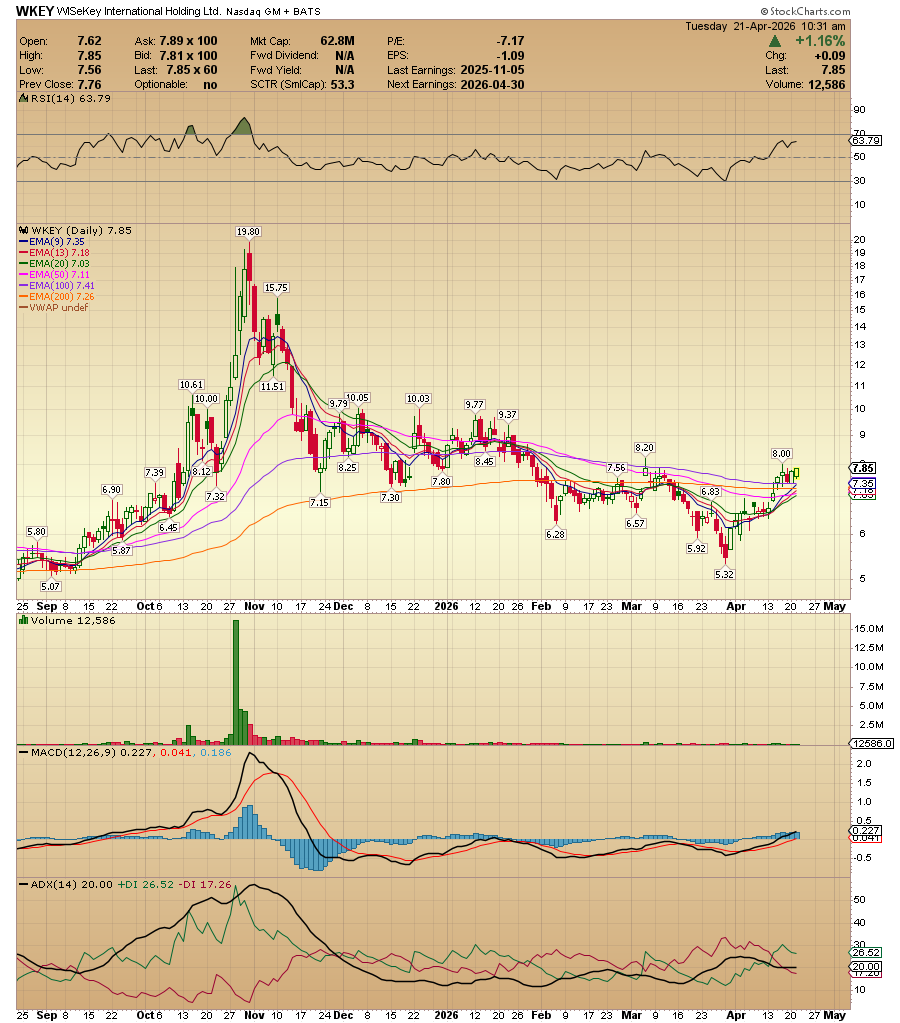The height and width of the screenshot is (1023, 900).
Task: Click the P/E -7.17 value
Action: pyautogui.click(x=510, y=41)
